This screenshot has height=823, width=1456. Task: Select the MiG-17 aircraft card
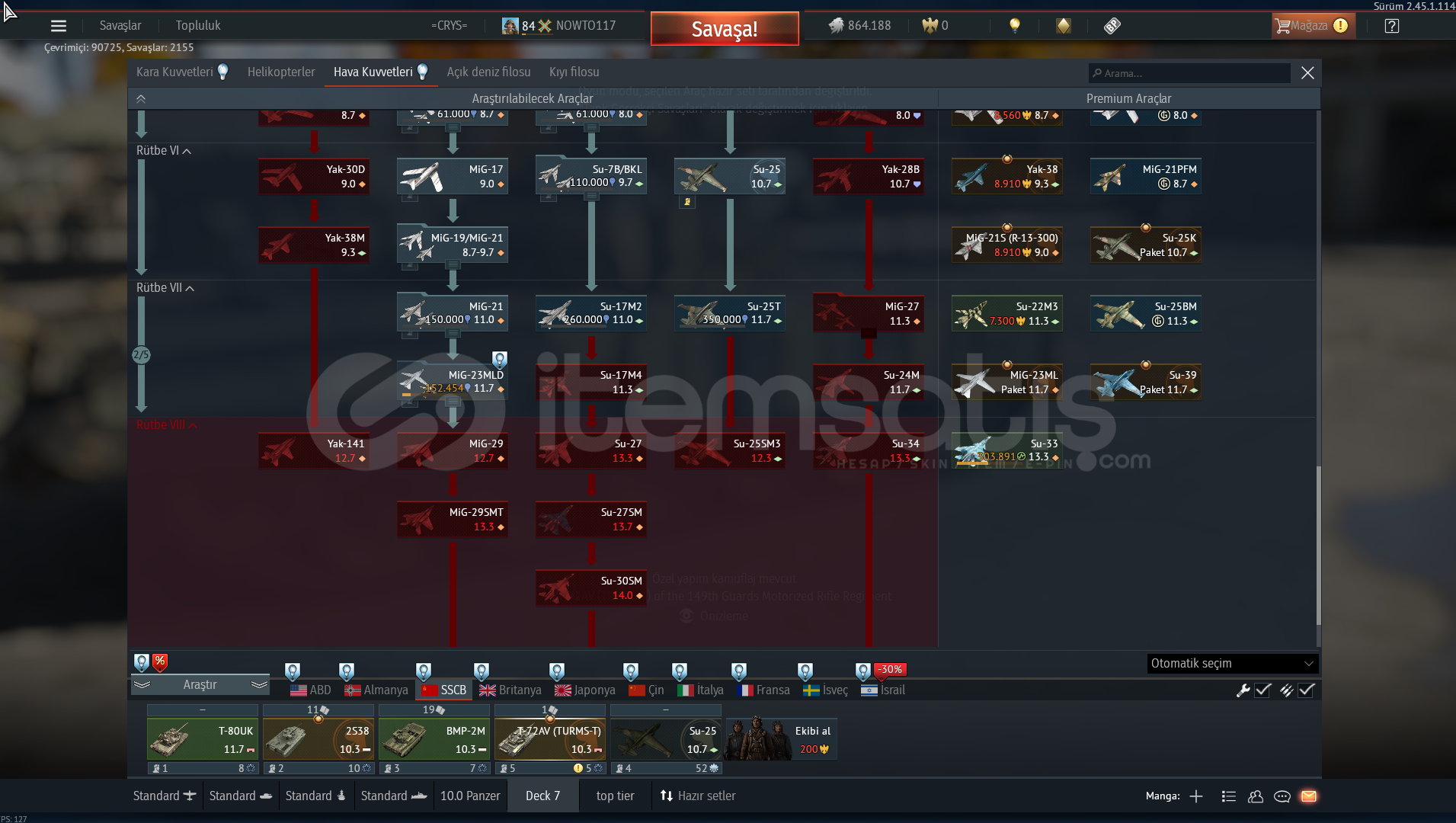click(453, 177)
